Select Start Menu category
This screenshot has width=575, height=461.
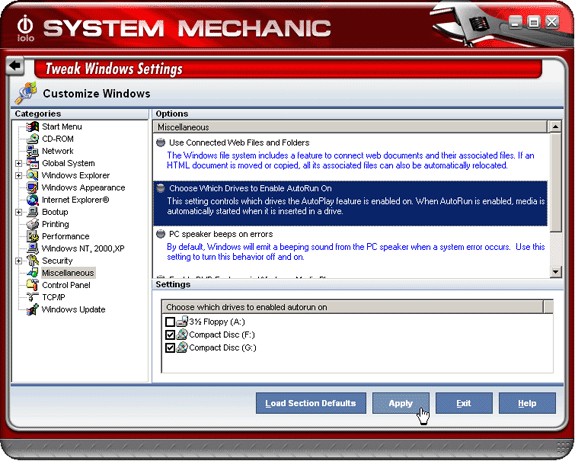point(62,127)
